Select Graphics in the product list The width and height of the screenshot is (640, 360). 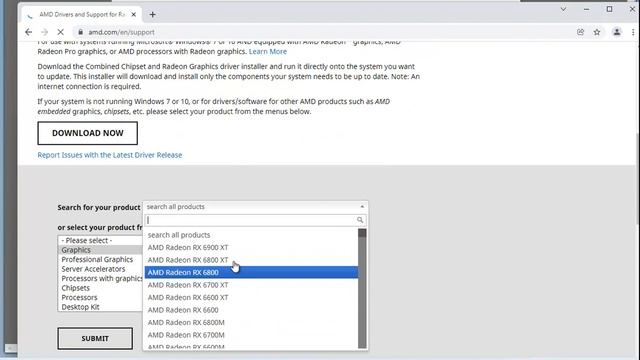[x=100, y=250]
